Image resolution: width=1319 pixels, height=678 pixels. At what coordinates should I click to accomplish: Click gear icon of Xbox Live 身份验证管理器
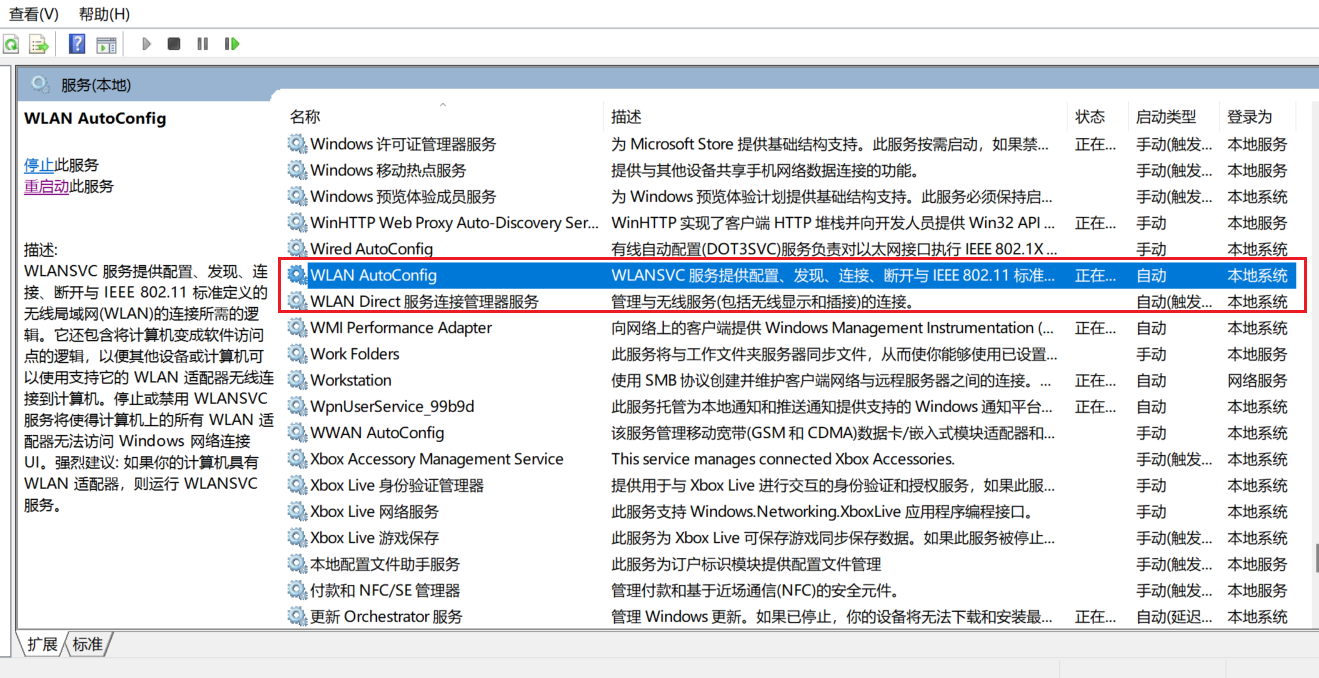click(x=297, y=485)
